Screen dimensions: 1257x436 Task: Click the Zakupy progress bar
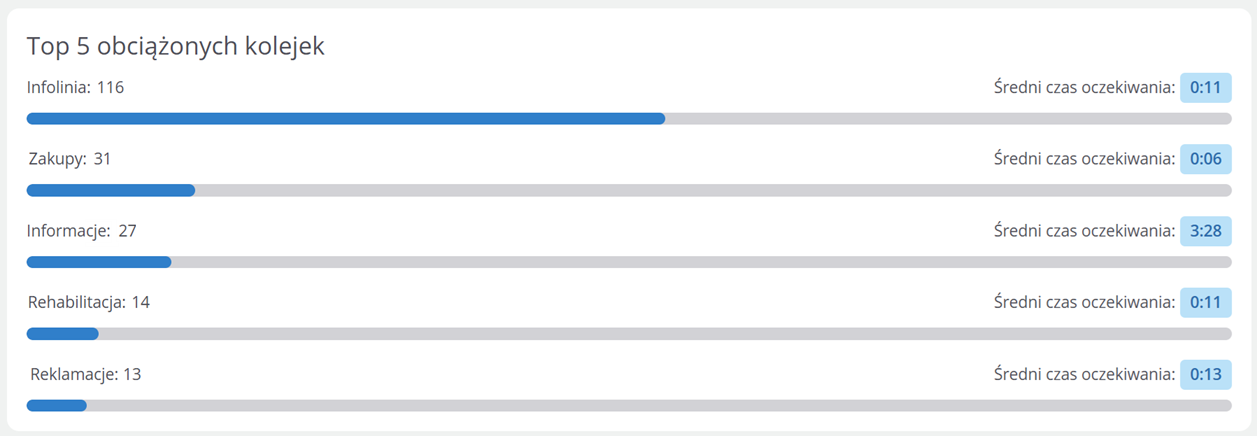(628, 191)
